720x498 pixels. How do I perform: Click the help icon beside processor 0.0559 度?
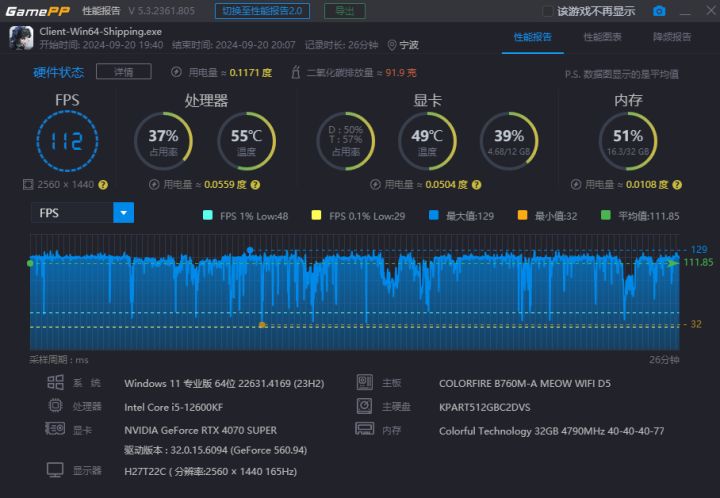(255, 185)
